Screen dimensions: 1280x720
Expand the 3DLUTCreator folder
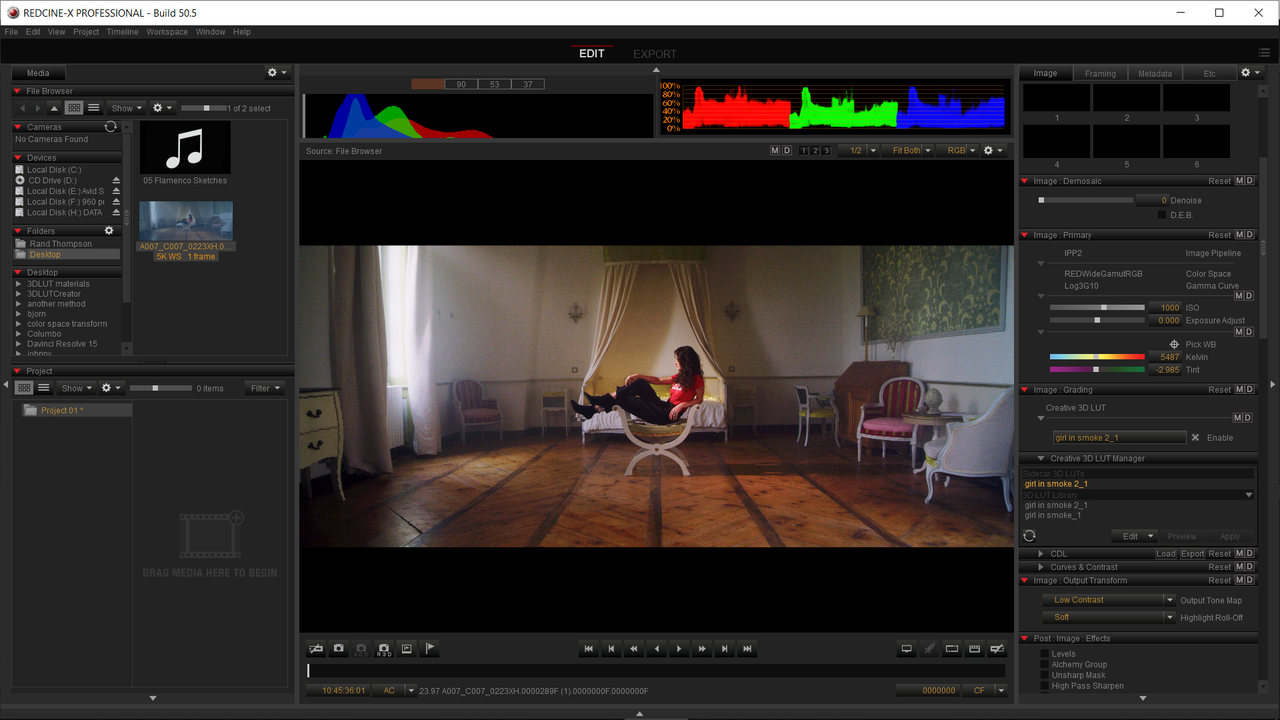click(19, 294)
